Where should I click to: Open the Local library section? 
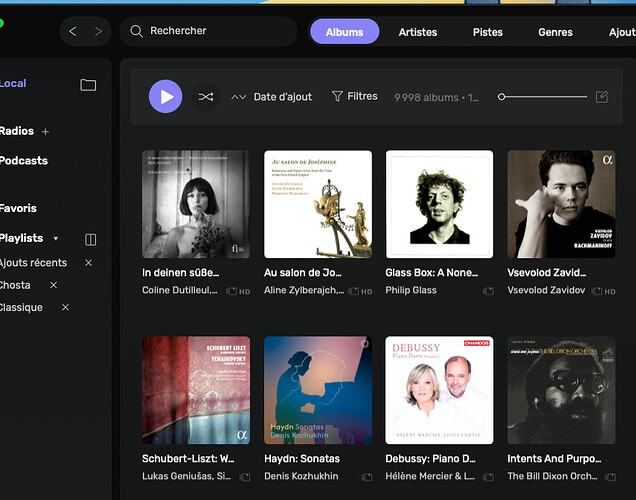coord(13,83)
